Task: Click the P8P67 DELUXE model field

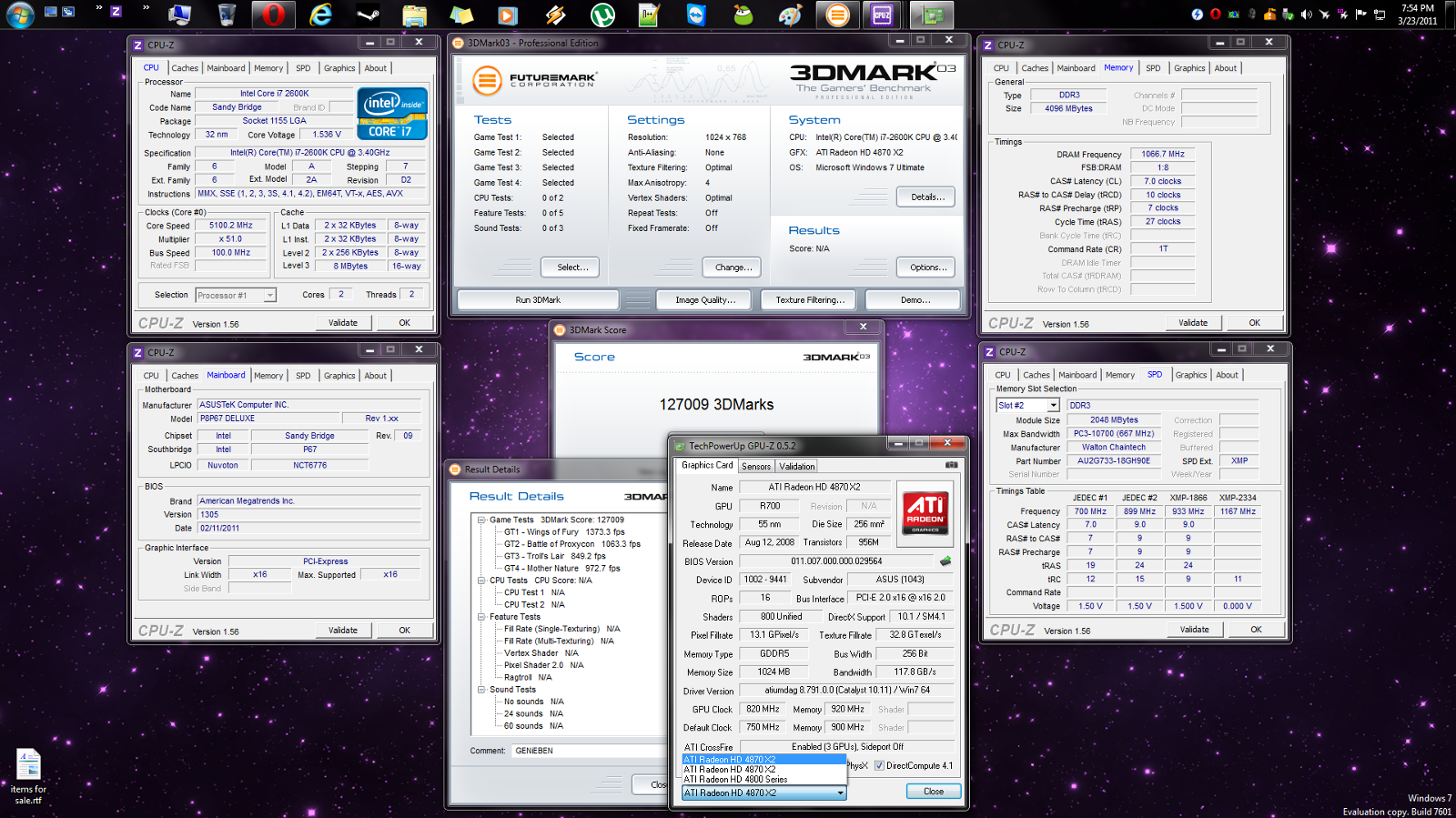Action: tap(268, 419)
